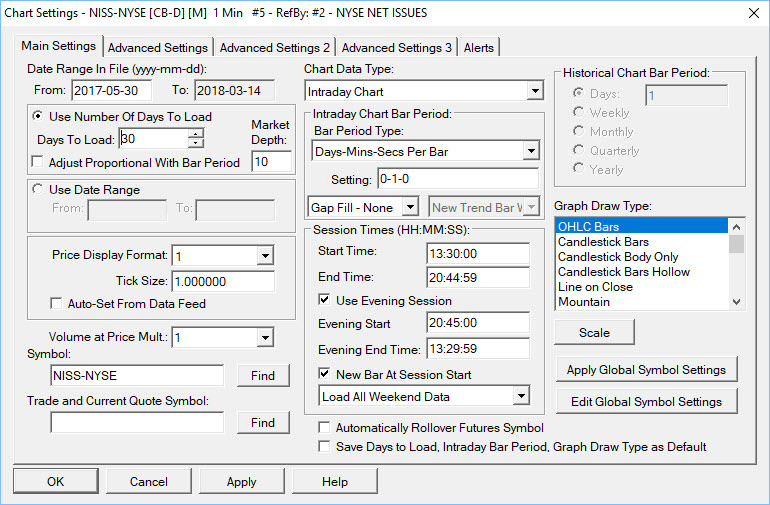
Task: Open the Alerts tab
Action: (x=479, y=48)
